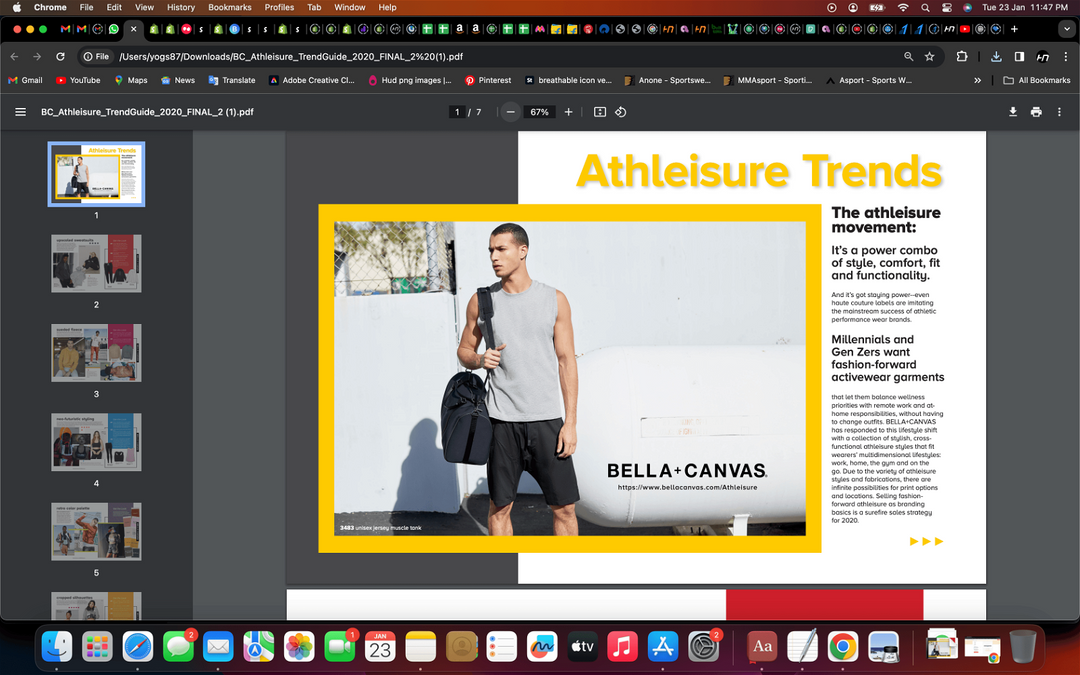
Task: Print the PDF document
Action: pyautogui.click(x=1036, y=112)
